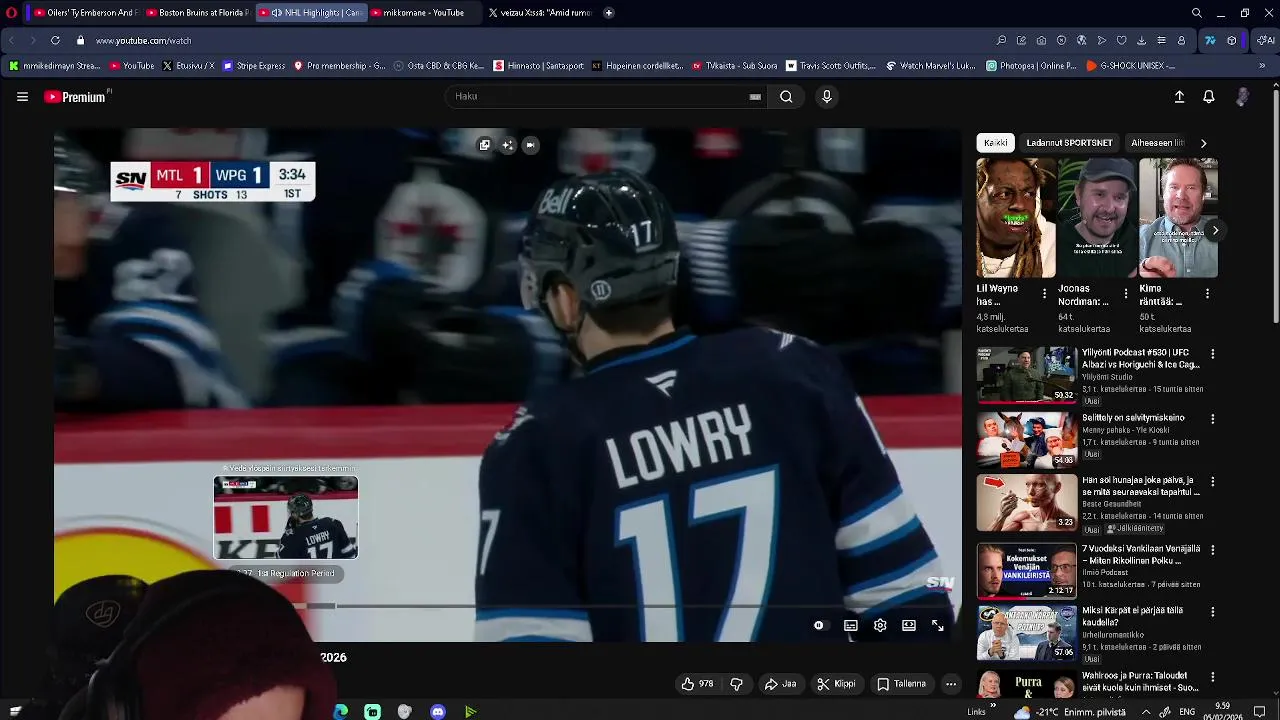The height and width of the screenshot is (720, 1280).
Task: Open the Photopea bookmark
Action: (1030, 66)
